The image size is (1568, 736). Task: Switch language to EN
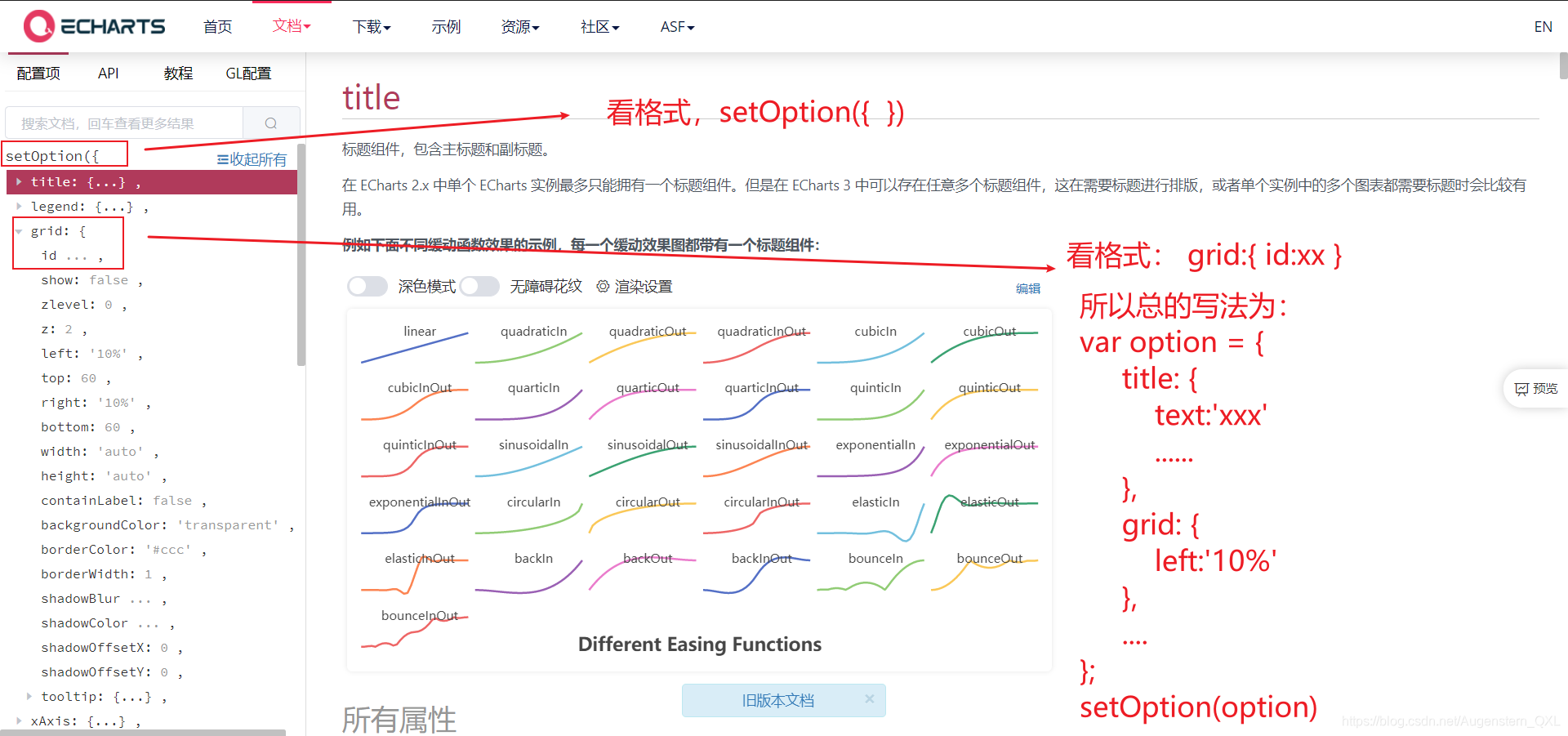1543,27
